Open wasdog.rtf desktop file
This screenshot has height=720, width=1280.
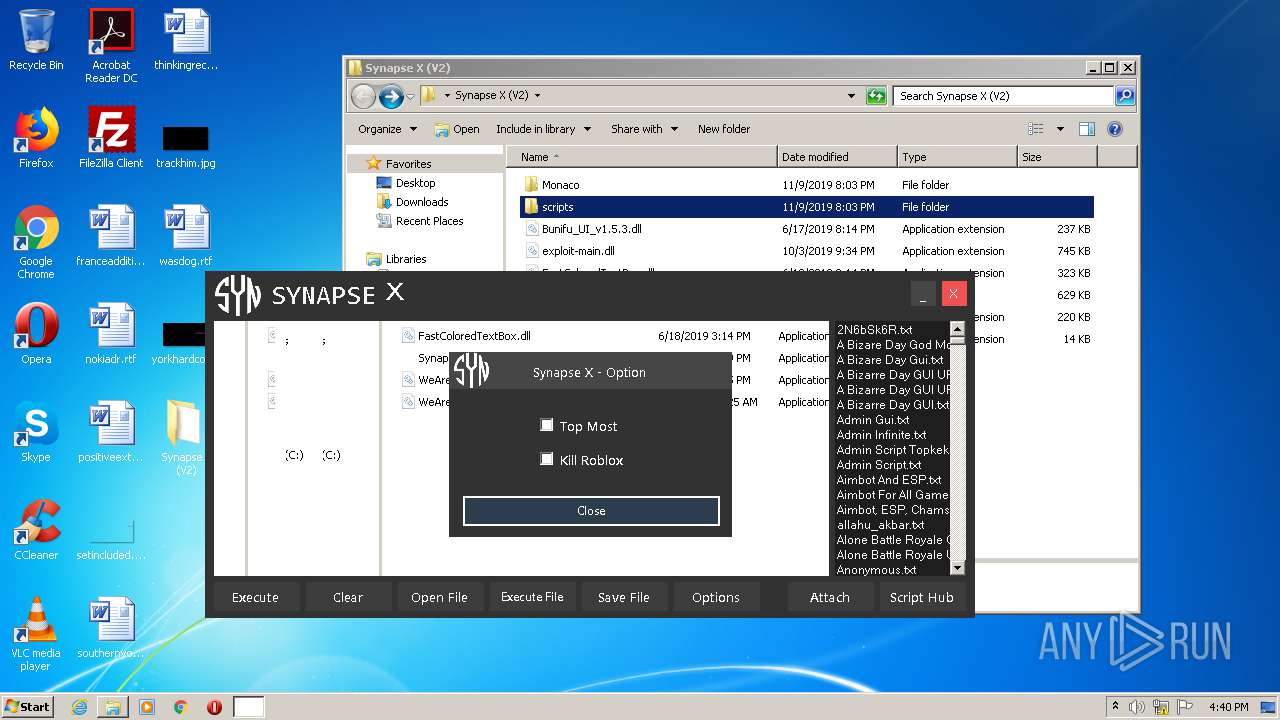pos(186,236)
